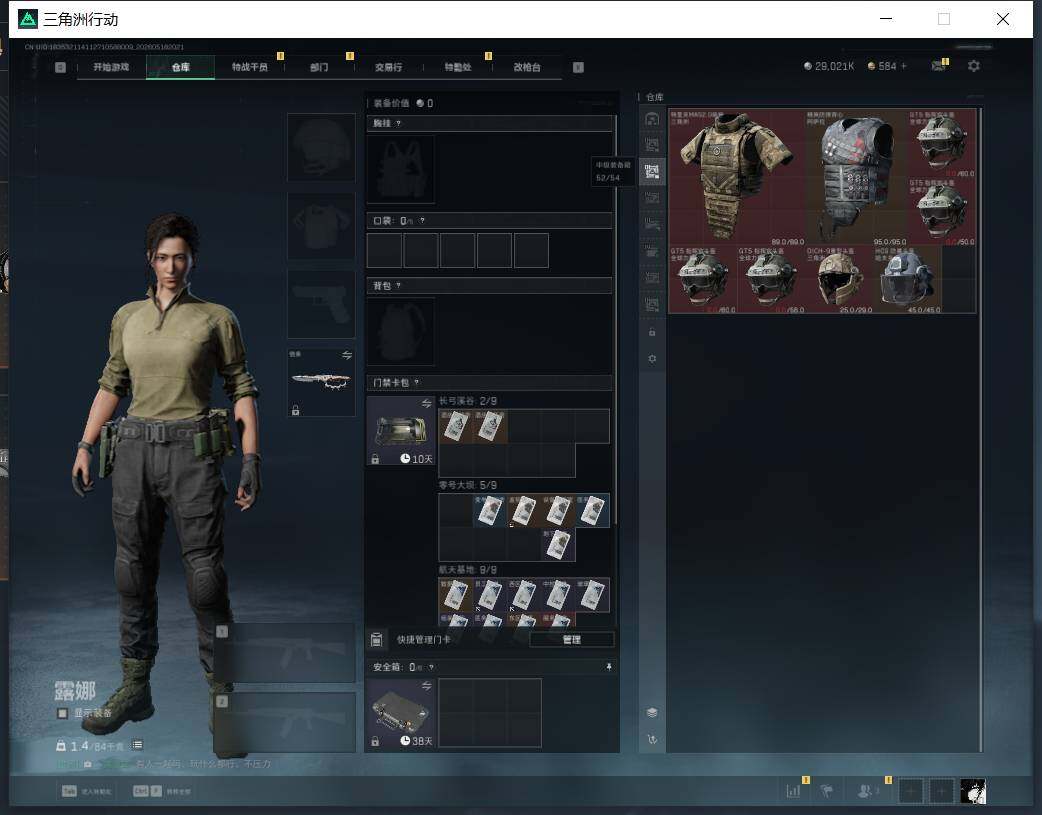Click the second plus squad invite slot
The image size is (1042, 815).
[941, 791]
